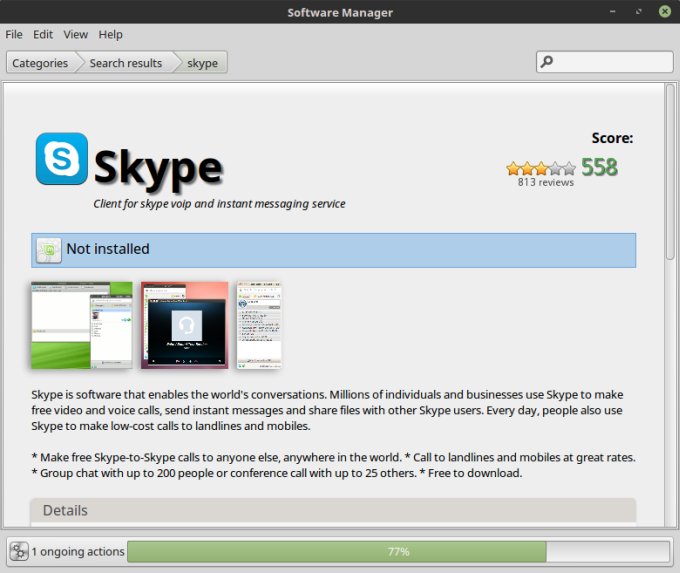Image resolution: width=680 pixels, height=573 pixels.
Task: Click the magnifier search icon
Action: pyautogui.click(x=547, y=62)
